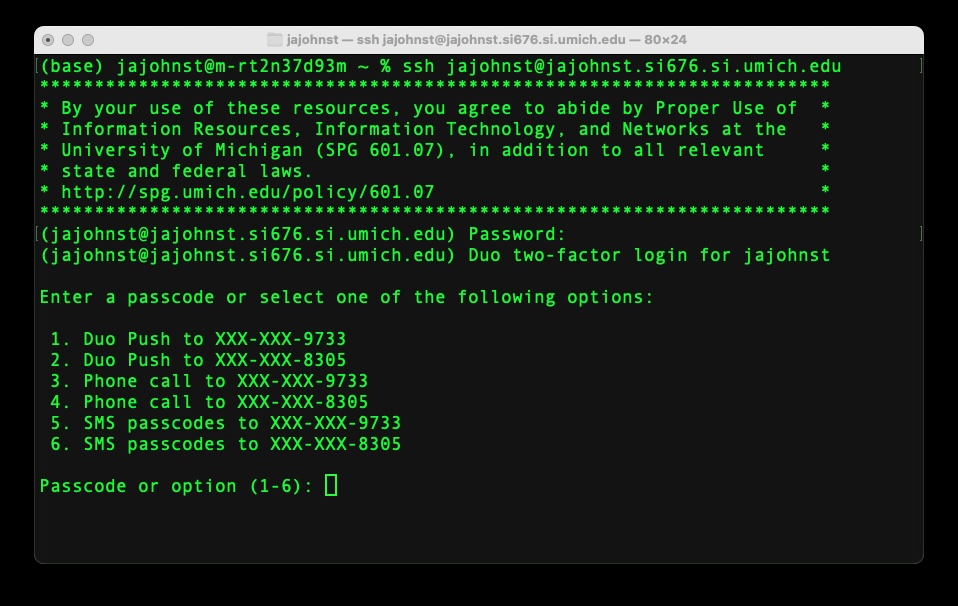Open the spg.umich.edu policy URL

coord(248,191)
